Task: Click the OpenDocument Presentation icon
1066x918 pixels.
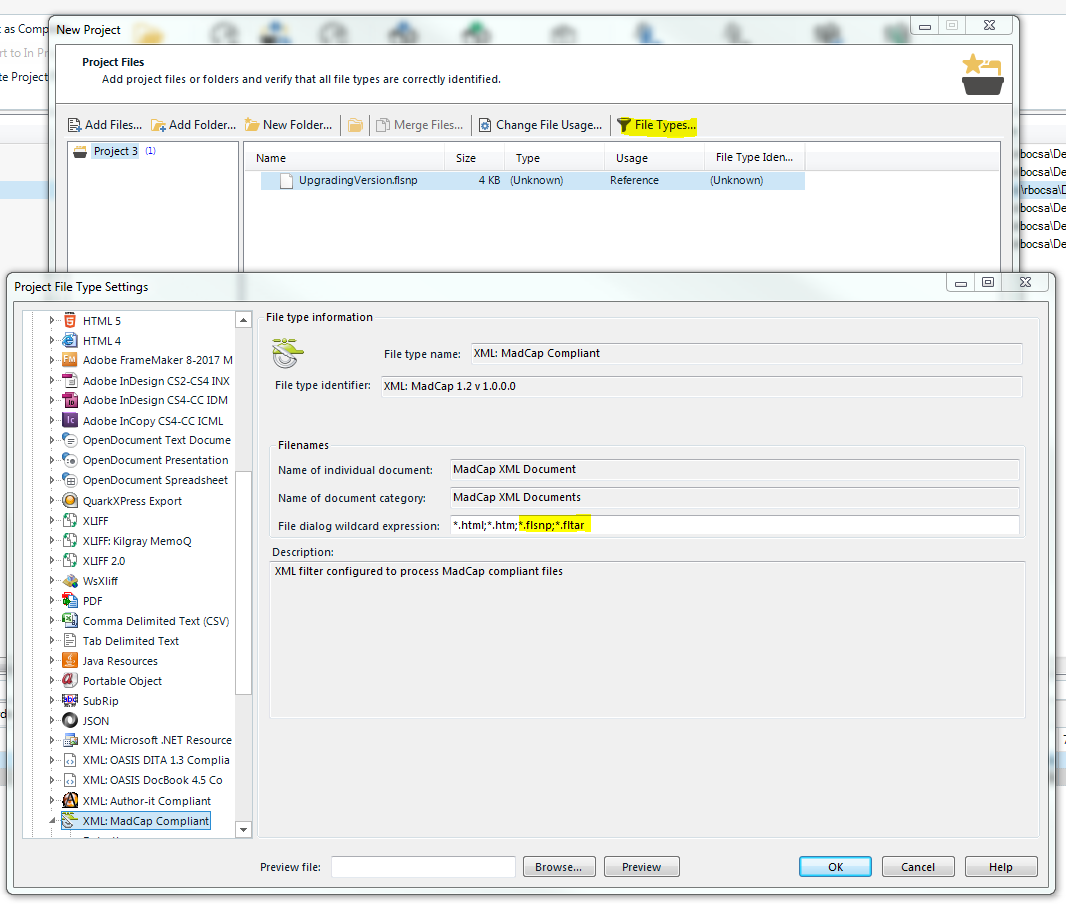Action: point(70,460)
